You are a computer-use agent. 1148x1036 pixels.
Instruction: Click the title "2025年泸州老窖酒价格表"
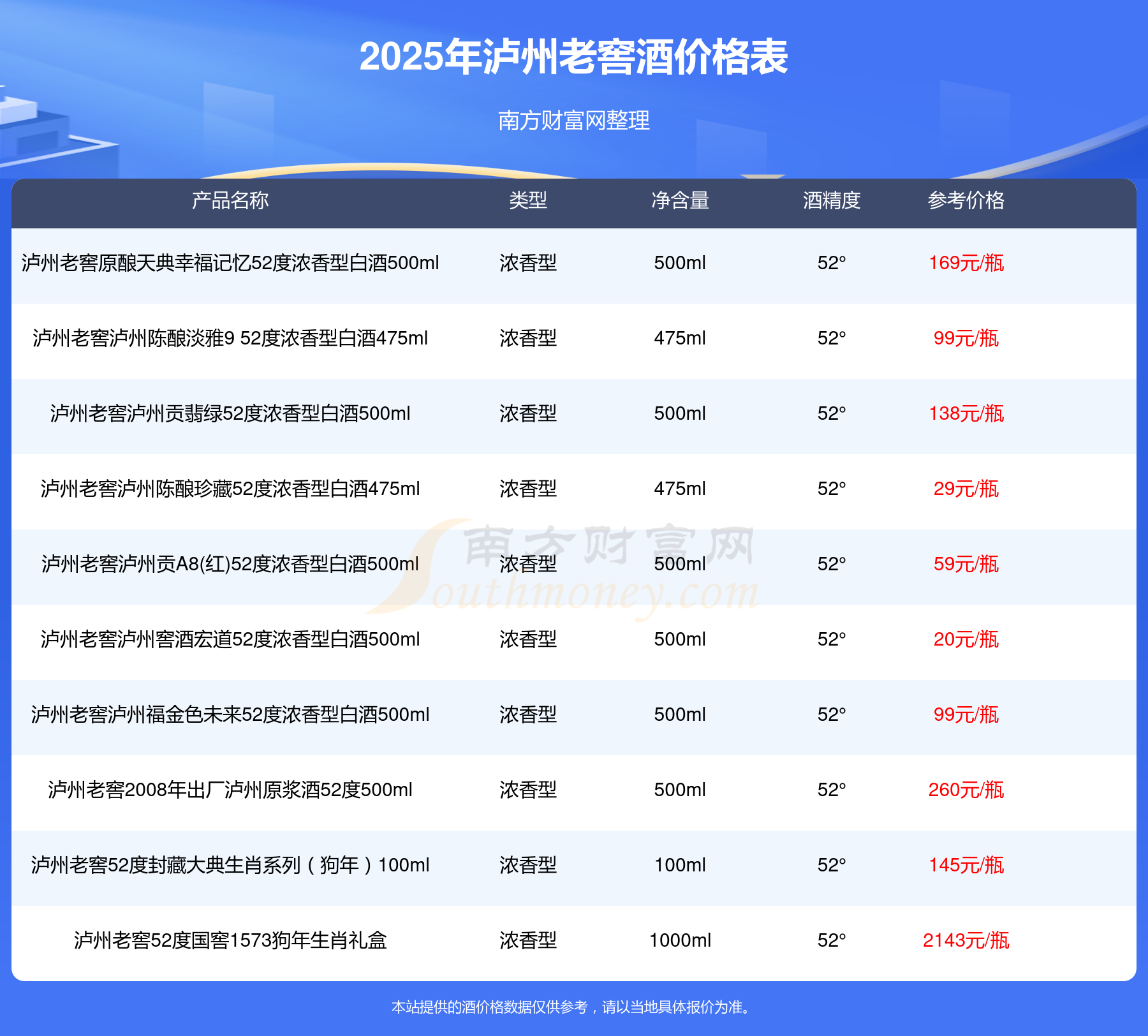click(574, 57)
